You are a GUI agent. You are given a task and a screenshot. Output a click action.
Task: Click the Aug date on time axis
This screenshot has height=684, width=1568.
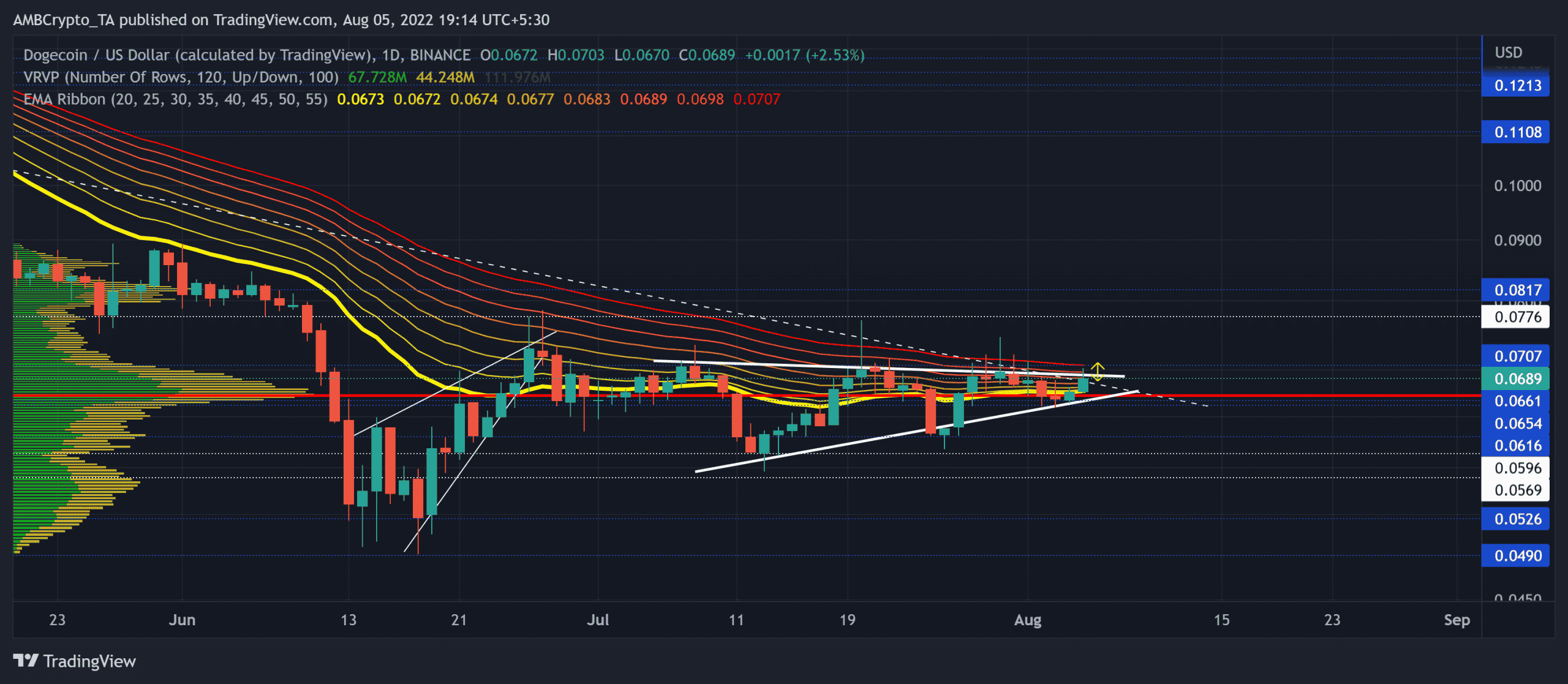point(1028,620)
